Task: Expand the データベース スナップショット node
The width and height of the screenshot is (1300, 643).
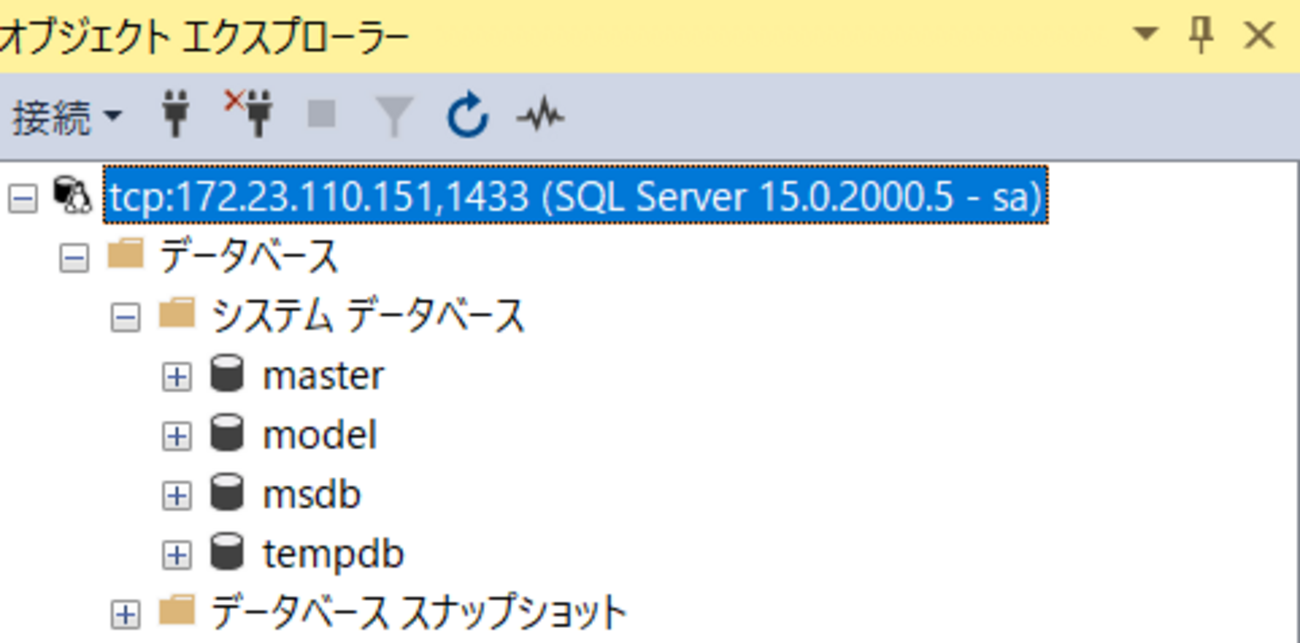Action: point(125,613)
